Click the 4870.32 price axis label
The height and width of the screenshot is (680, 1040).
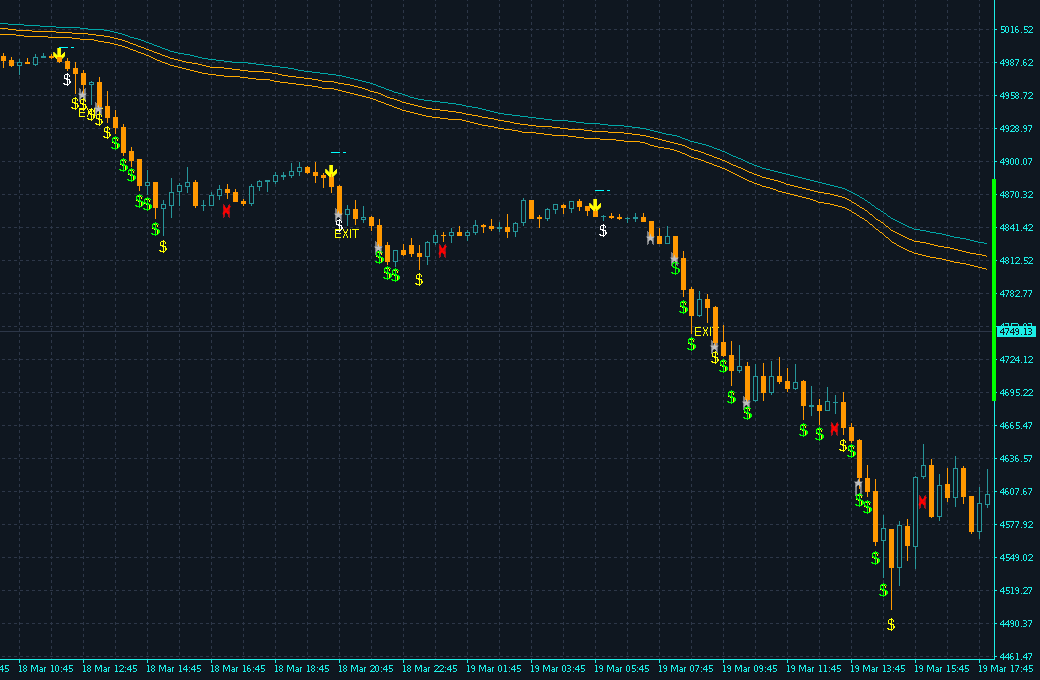[x=1017, y=195]
